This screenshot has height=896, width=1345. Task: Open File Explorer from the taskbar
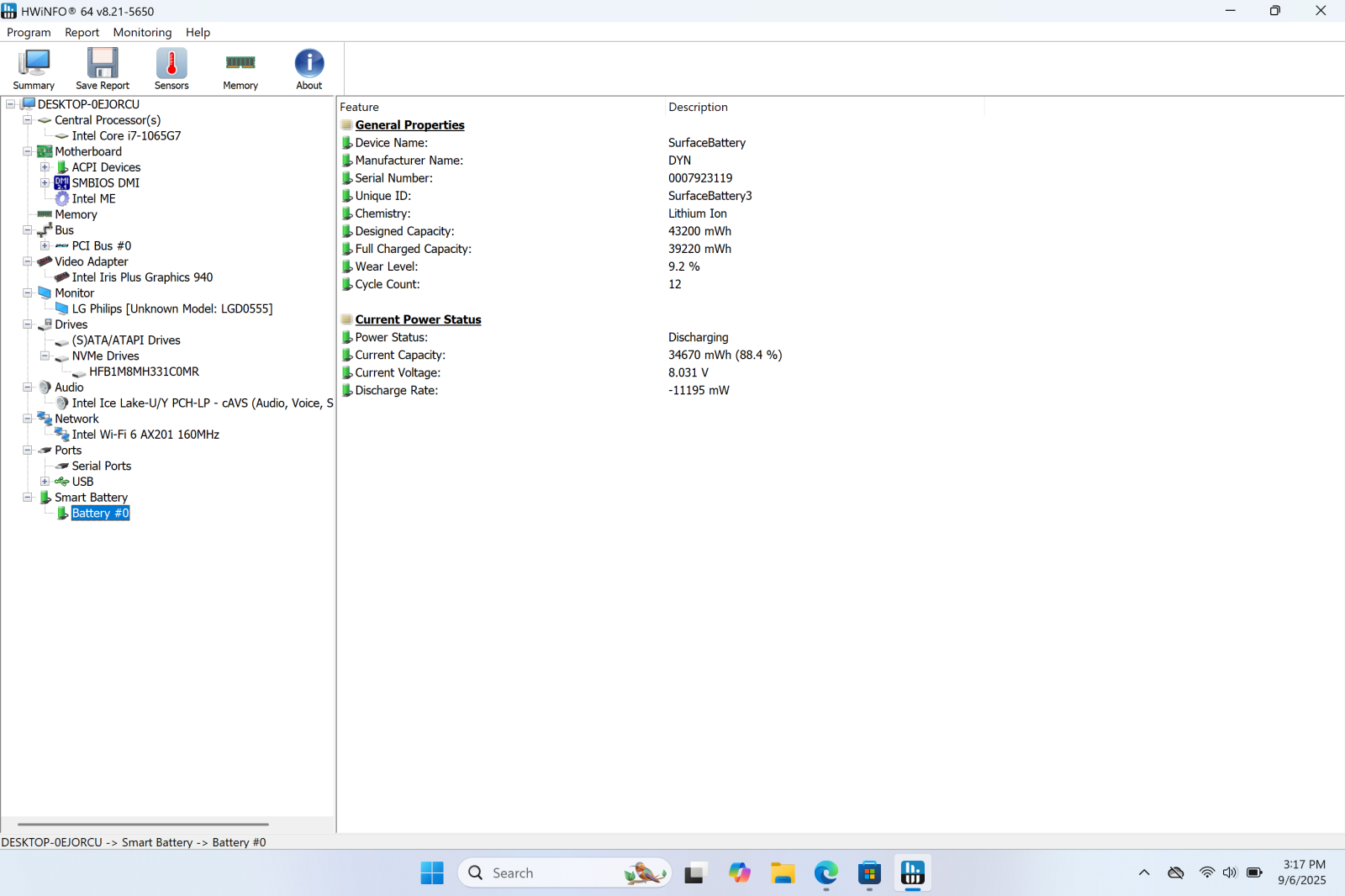782,872
